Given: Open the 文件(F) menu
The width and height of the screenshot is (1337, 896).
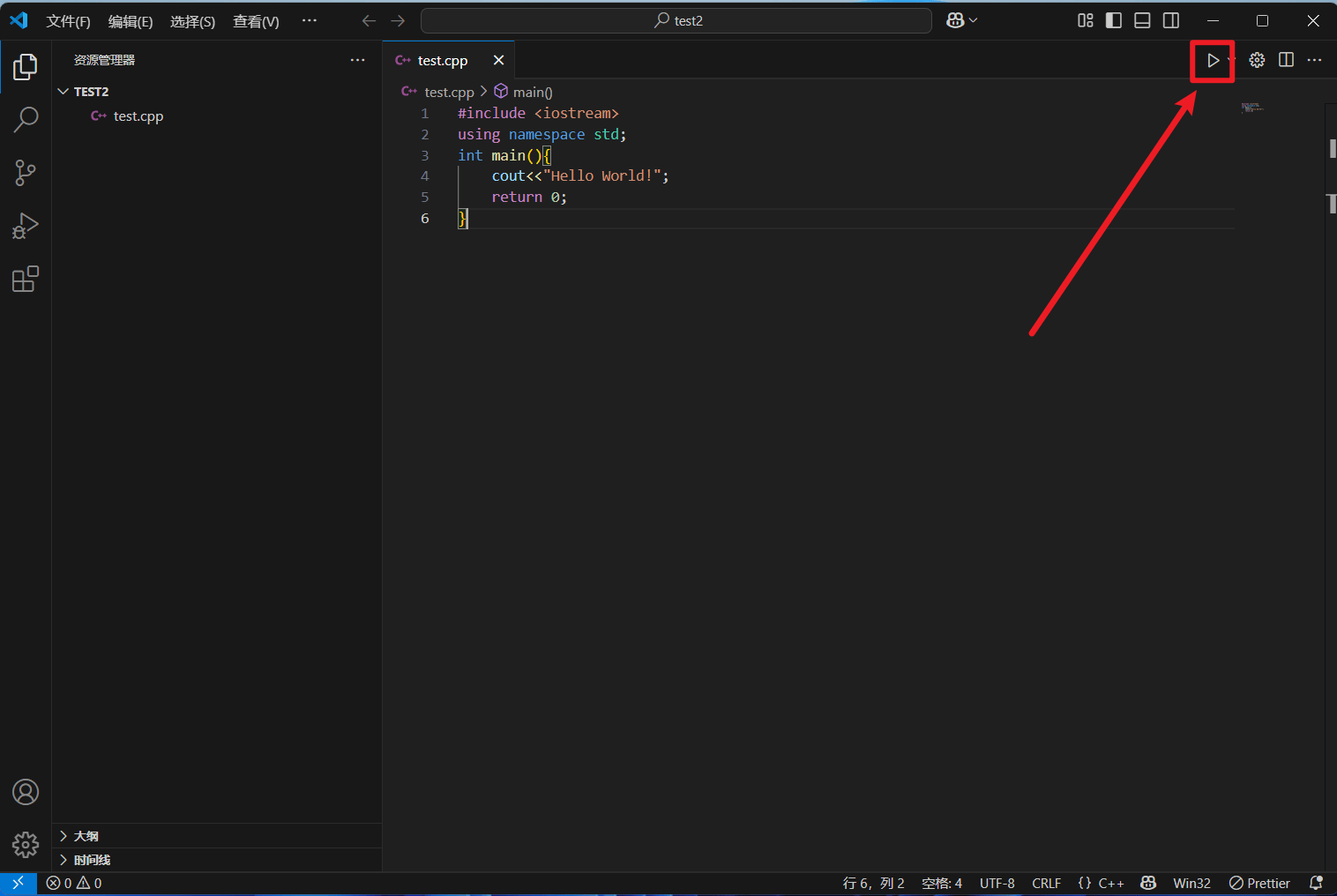Looking at the screenshot, I should [x=68, y=21].
